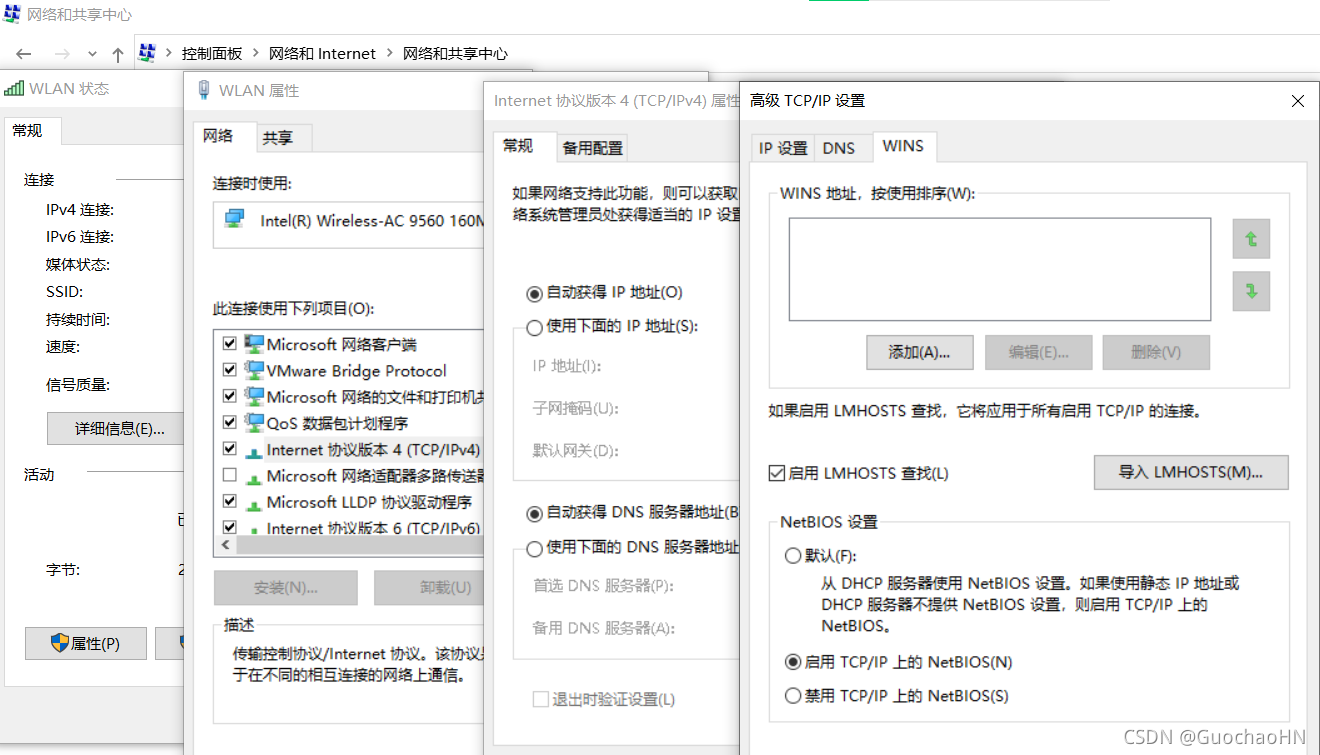The image size is (1320, 755).
Task: Click the green move-up arrow button
Action: coord(1251,239)
